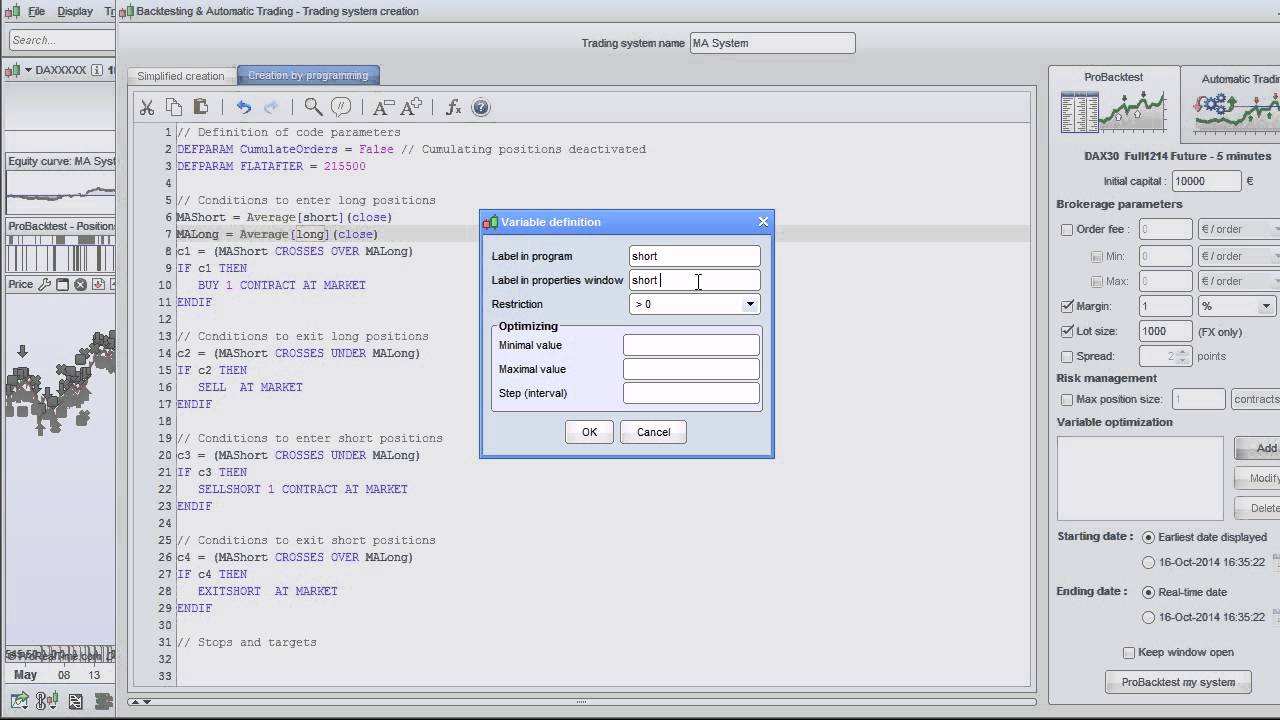Click the Minimal value input field

691,345
